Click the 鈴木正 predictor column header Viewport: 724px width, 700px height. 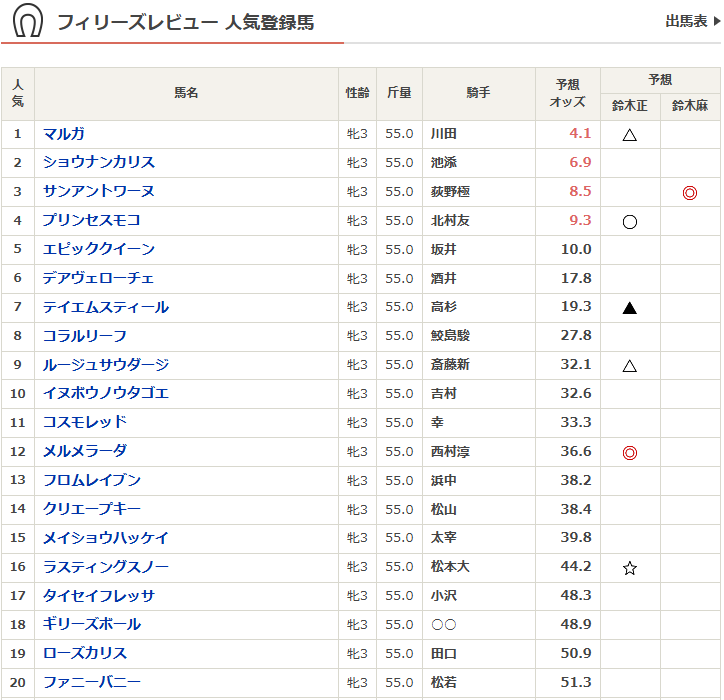coord(630,106)
